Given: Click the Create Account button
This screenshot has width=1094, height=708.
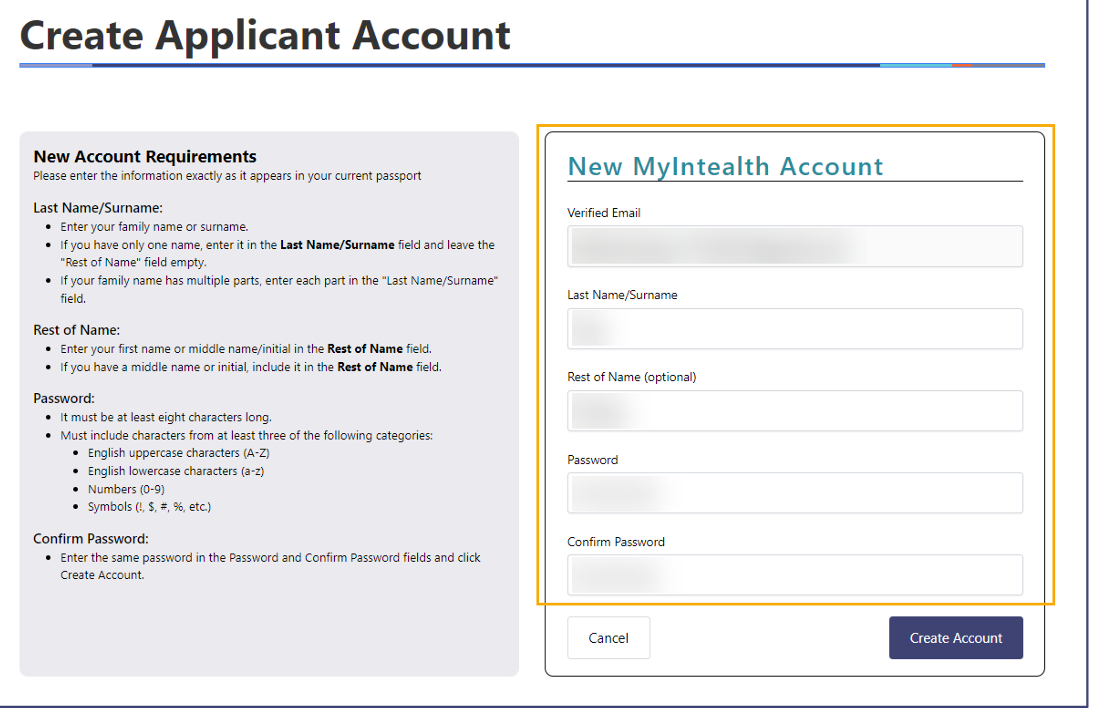Looking at the screenshot, I should 955,638.
